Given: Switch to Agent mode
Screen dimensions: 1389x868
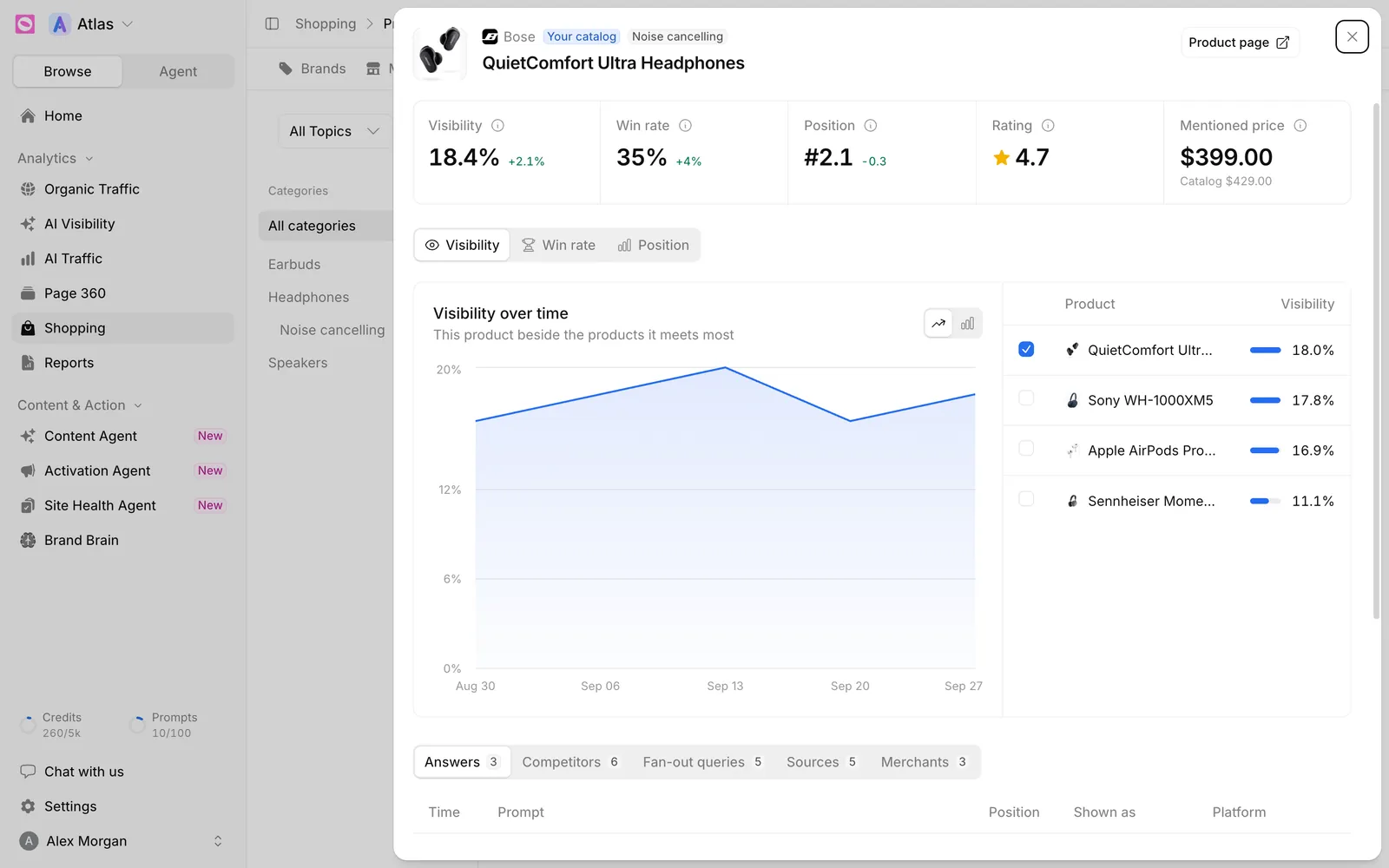Looking at the screenshot, I should coord(178,71).
